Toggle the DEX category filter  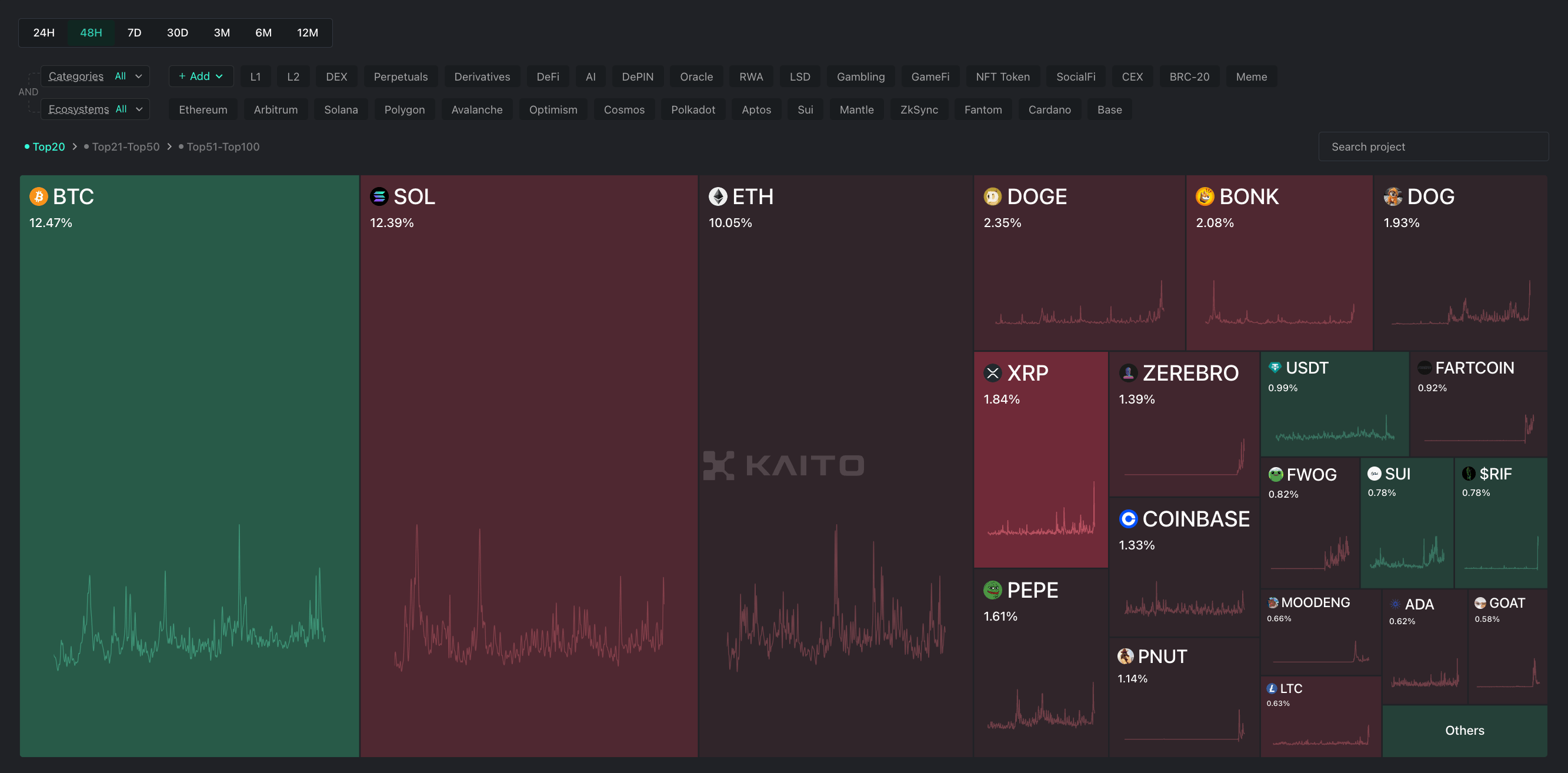336,76
